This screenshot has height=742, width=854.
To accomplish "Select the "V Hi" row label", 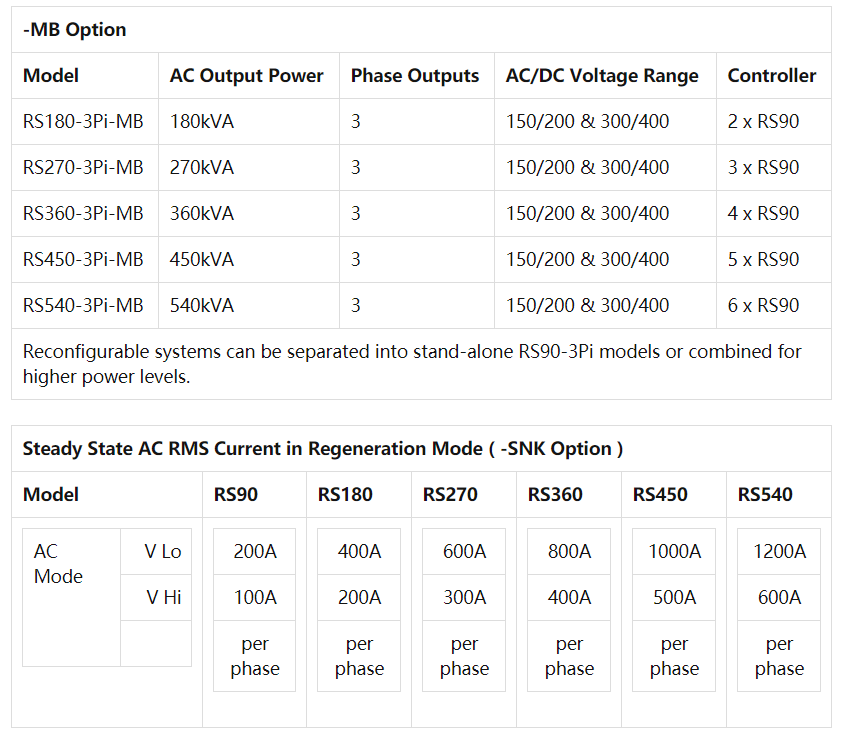I will click(x=163, y=598).
